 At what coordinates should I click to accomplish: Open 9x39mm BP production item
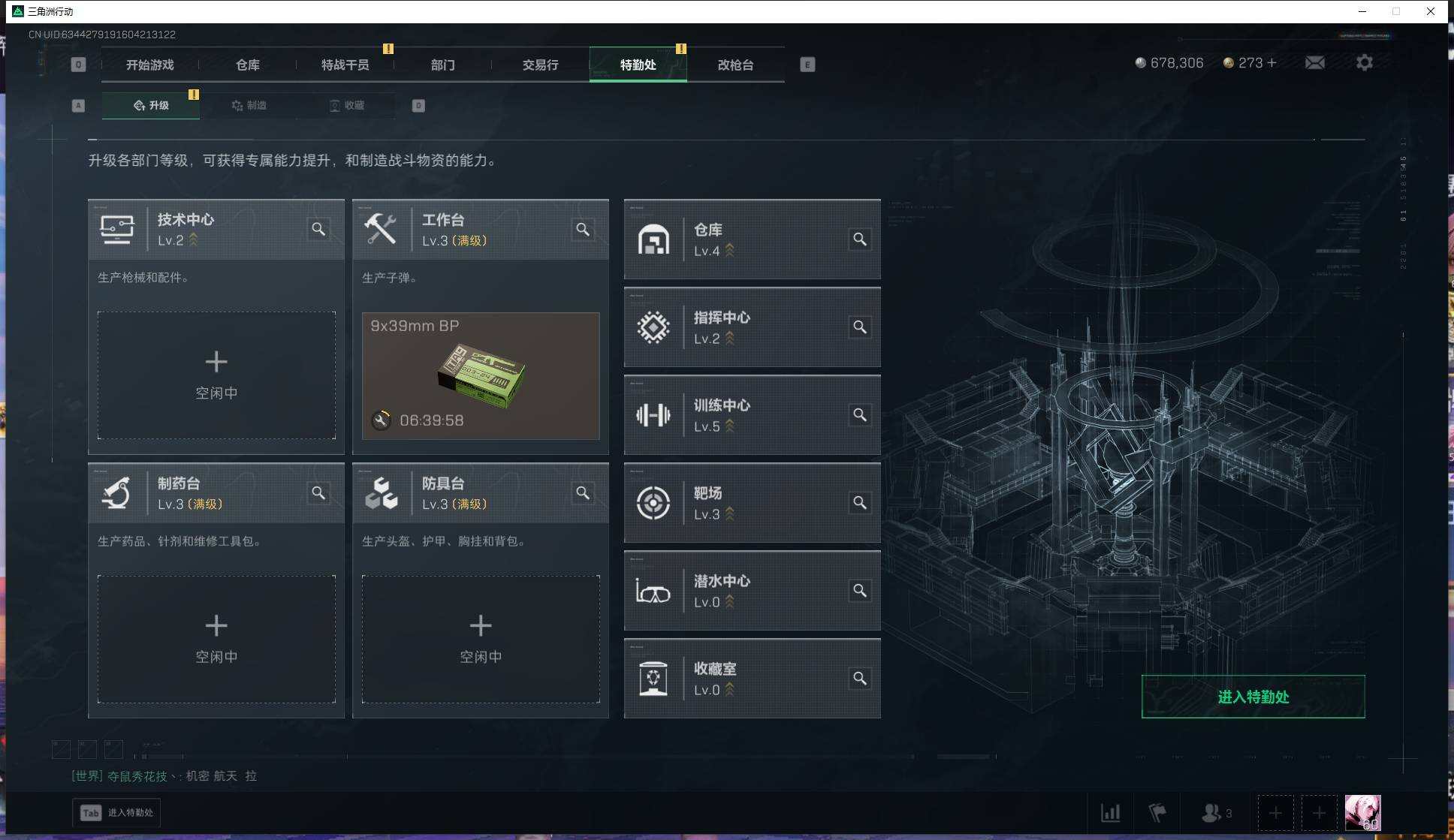(x=481, y=375)
